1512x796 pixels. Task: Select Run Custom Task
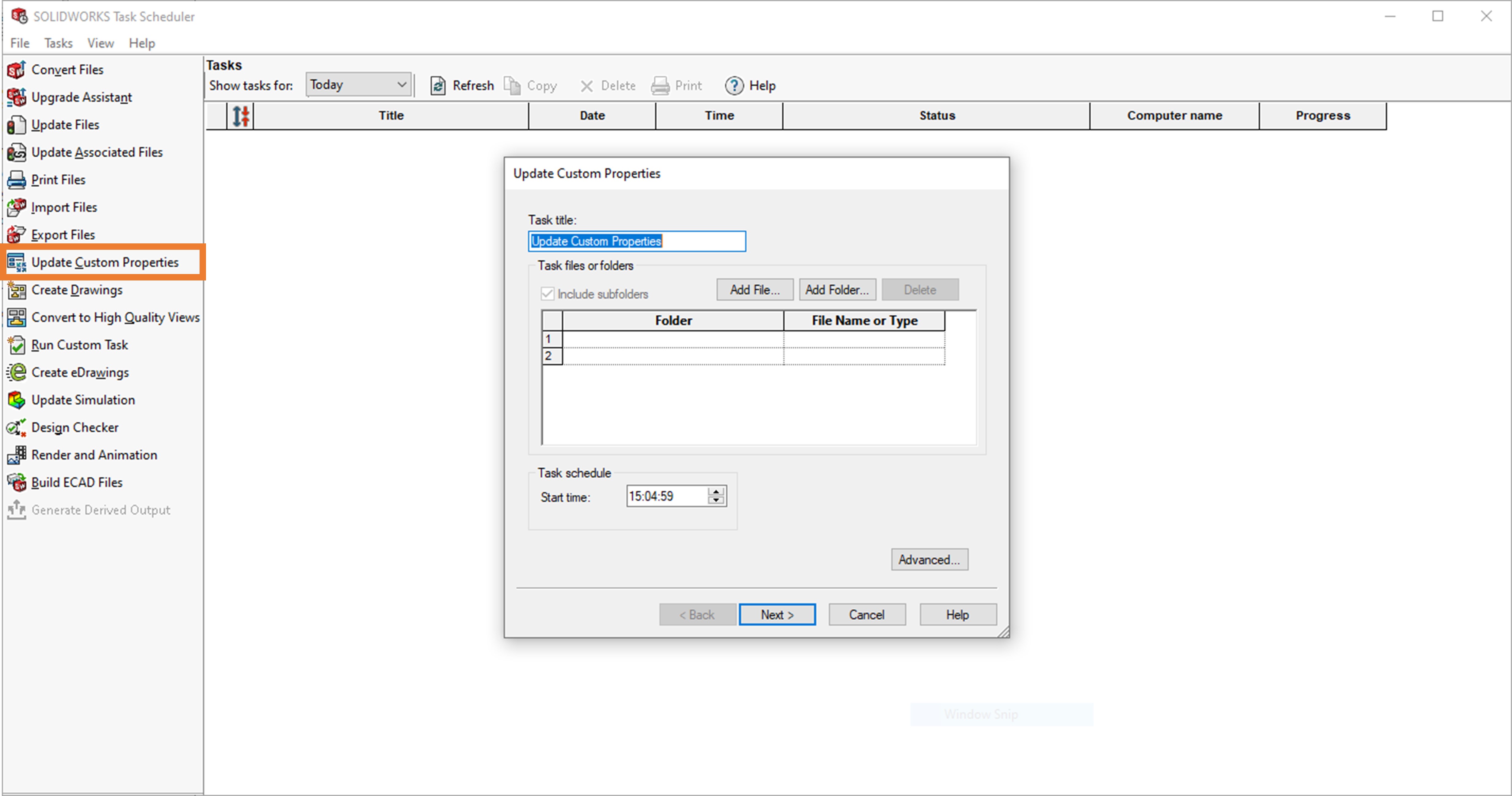tap(79, 345)
